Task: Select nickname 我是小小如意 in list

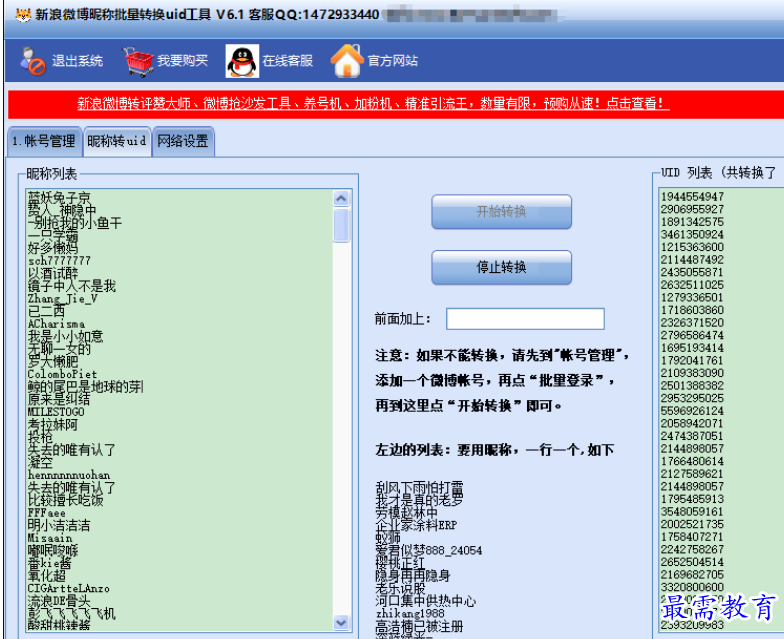Action: point(66,336)
